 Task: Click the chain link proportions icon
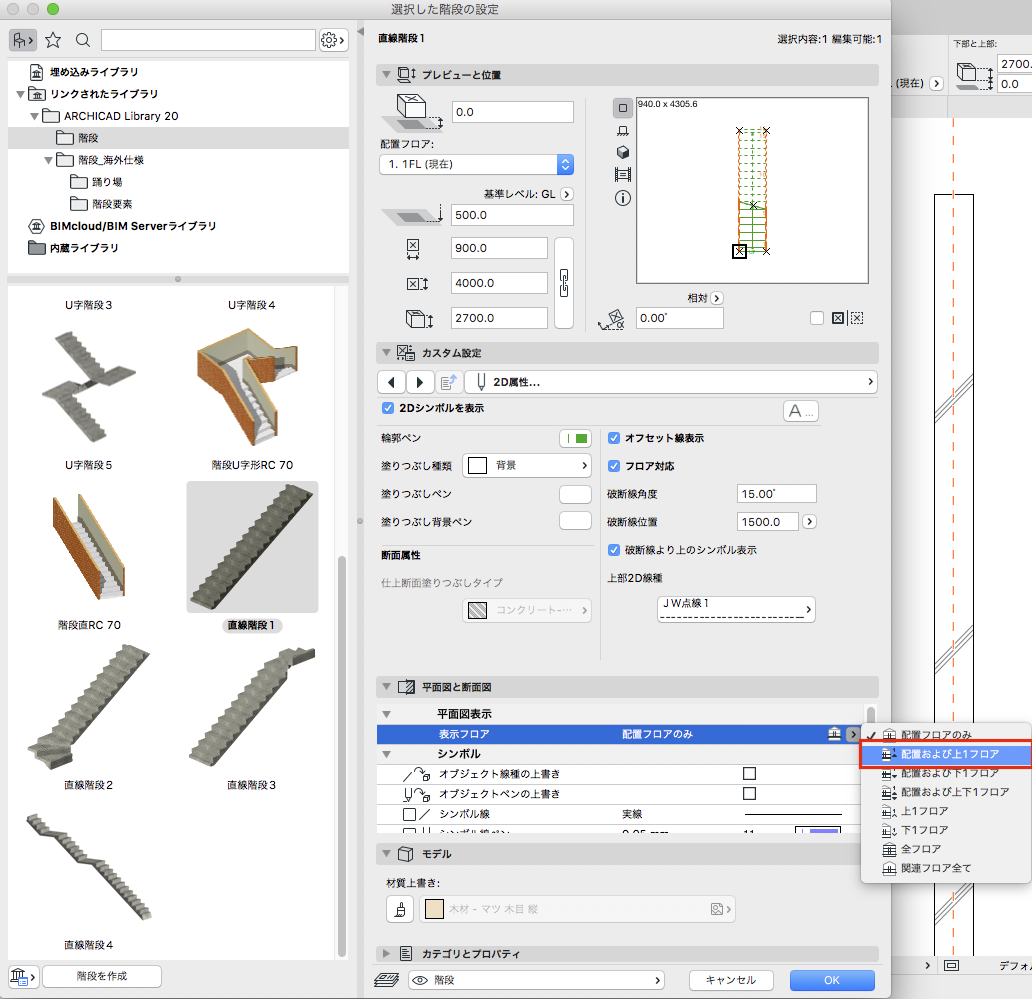pyautogui.click(x=563, y=283)
